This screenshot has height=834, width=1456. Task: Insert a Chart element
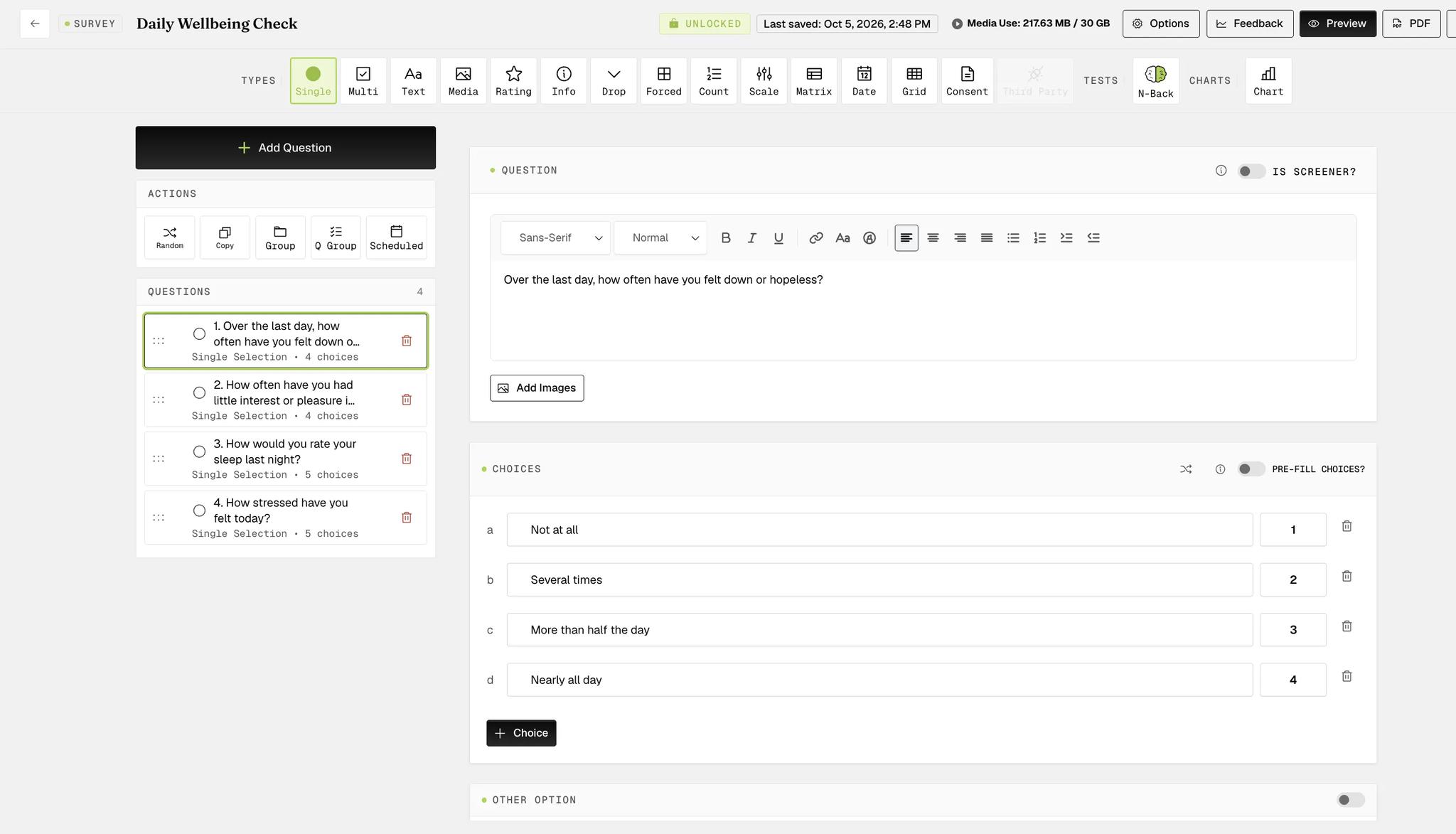[x=1268, y=81]
